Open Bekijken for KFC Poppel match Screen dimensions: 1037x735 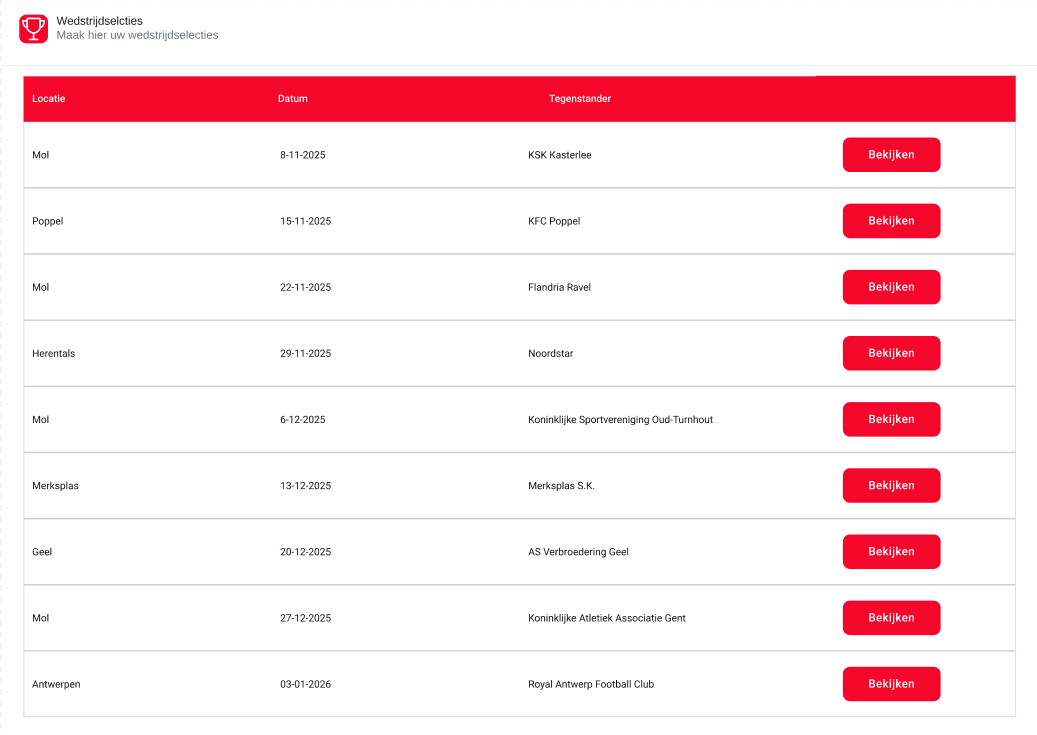[x=891, y=221]
